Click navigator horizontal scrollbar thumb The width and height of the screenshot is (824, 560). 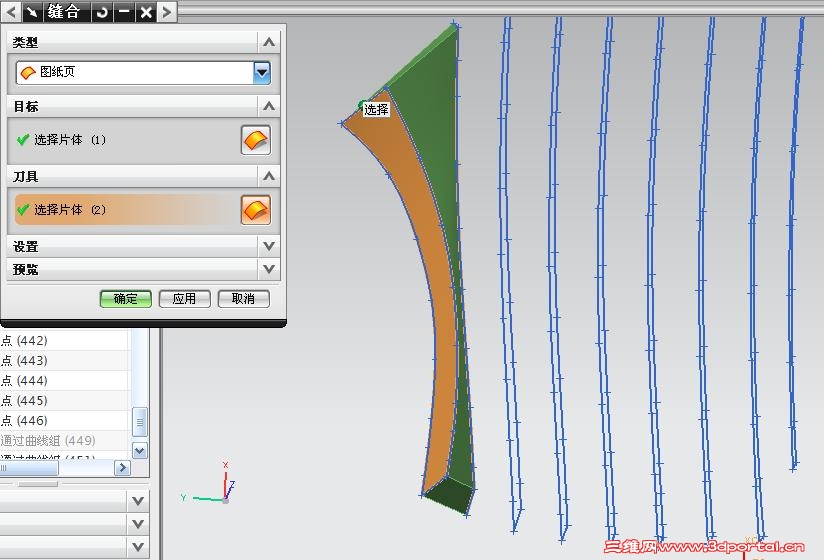[x=29, y=468]
